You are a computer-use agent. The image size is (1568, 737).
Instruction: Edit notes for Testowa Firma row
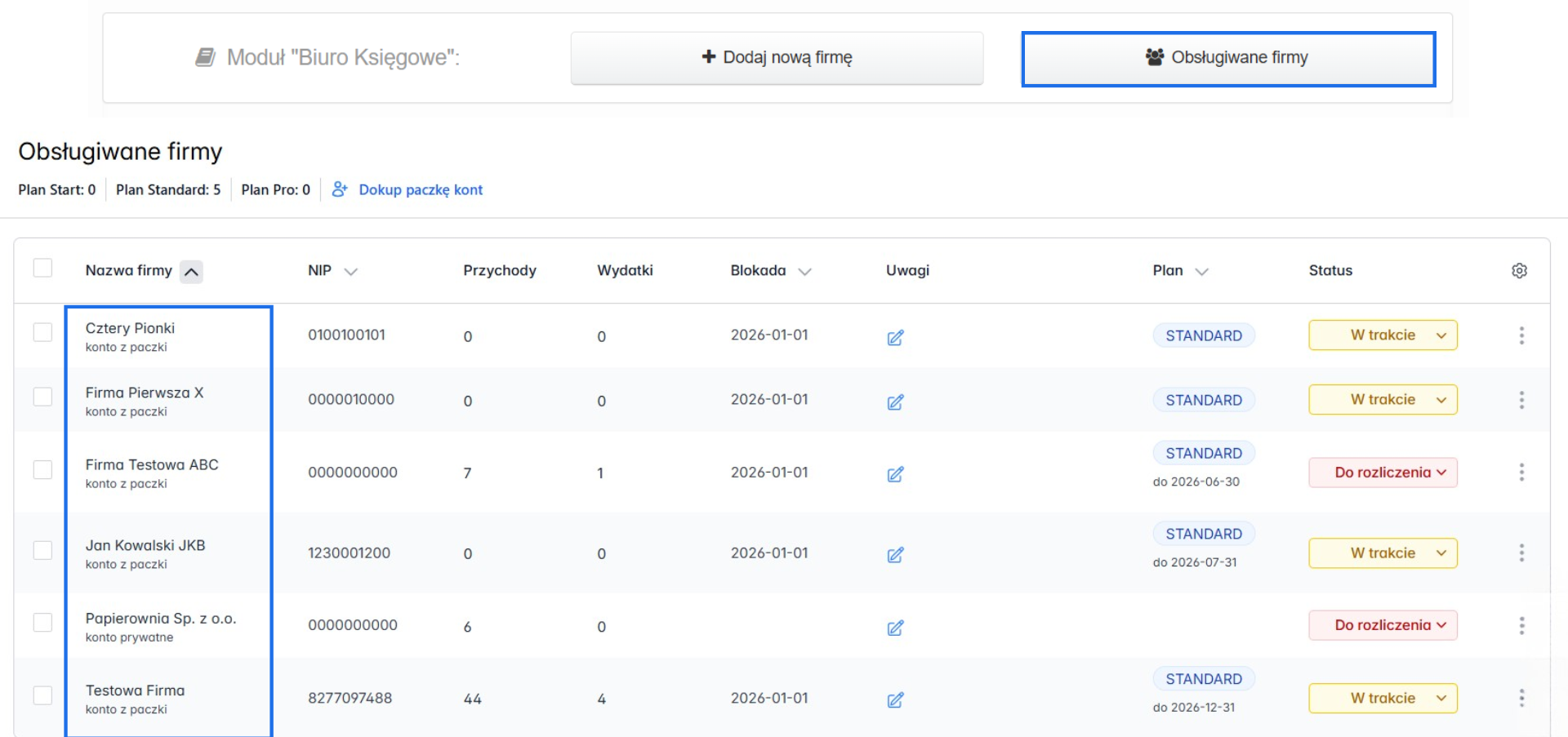click(x=895, y=699)
